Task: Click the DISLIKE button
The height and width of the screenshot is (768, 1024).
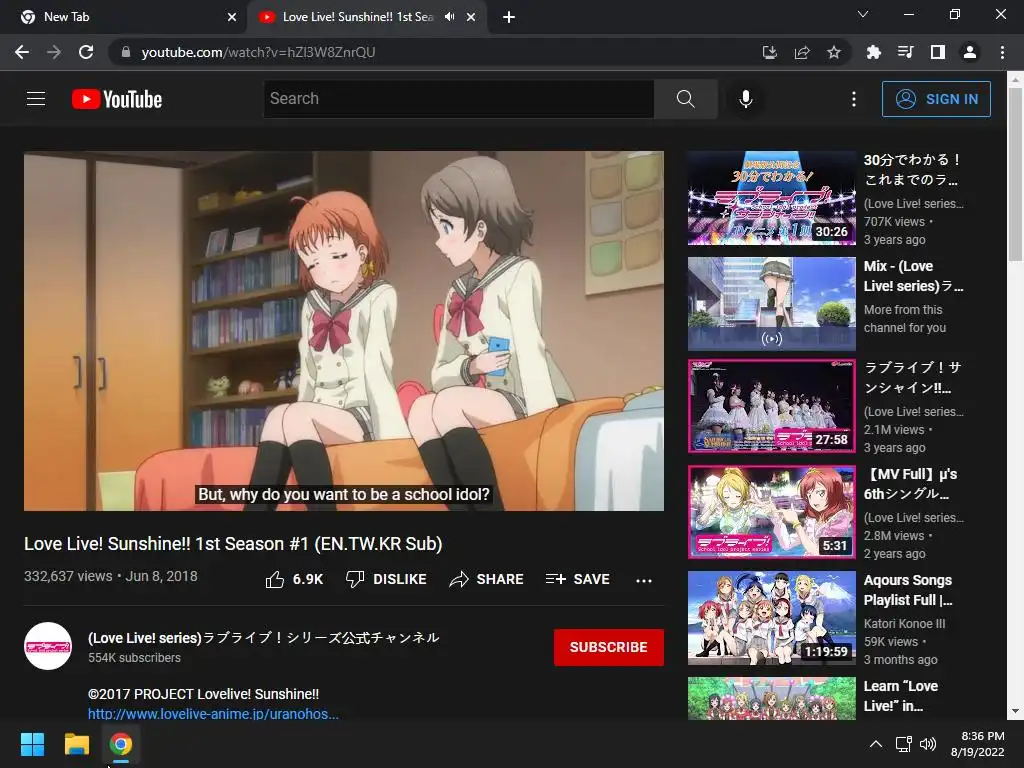Action: pos(386,579)
